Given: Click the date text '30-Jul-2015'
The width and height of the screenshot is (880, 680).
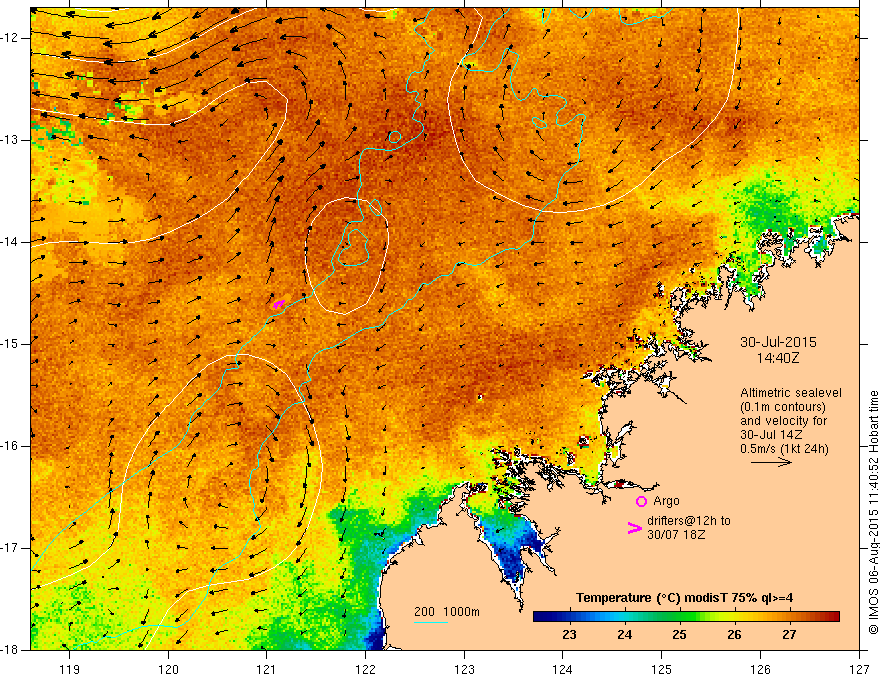Looking at the screenshot, I should pos(778,342).
